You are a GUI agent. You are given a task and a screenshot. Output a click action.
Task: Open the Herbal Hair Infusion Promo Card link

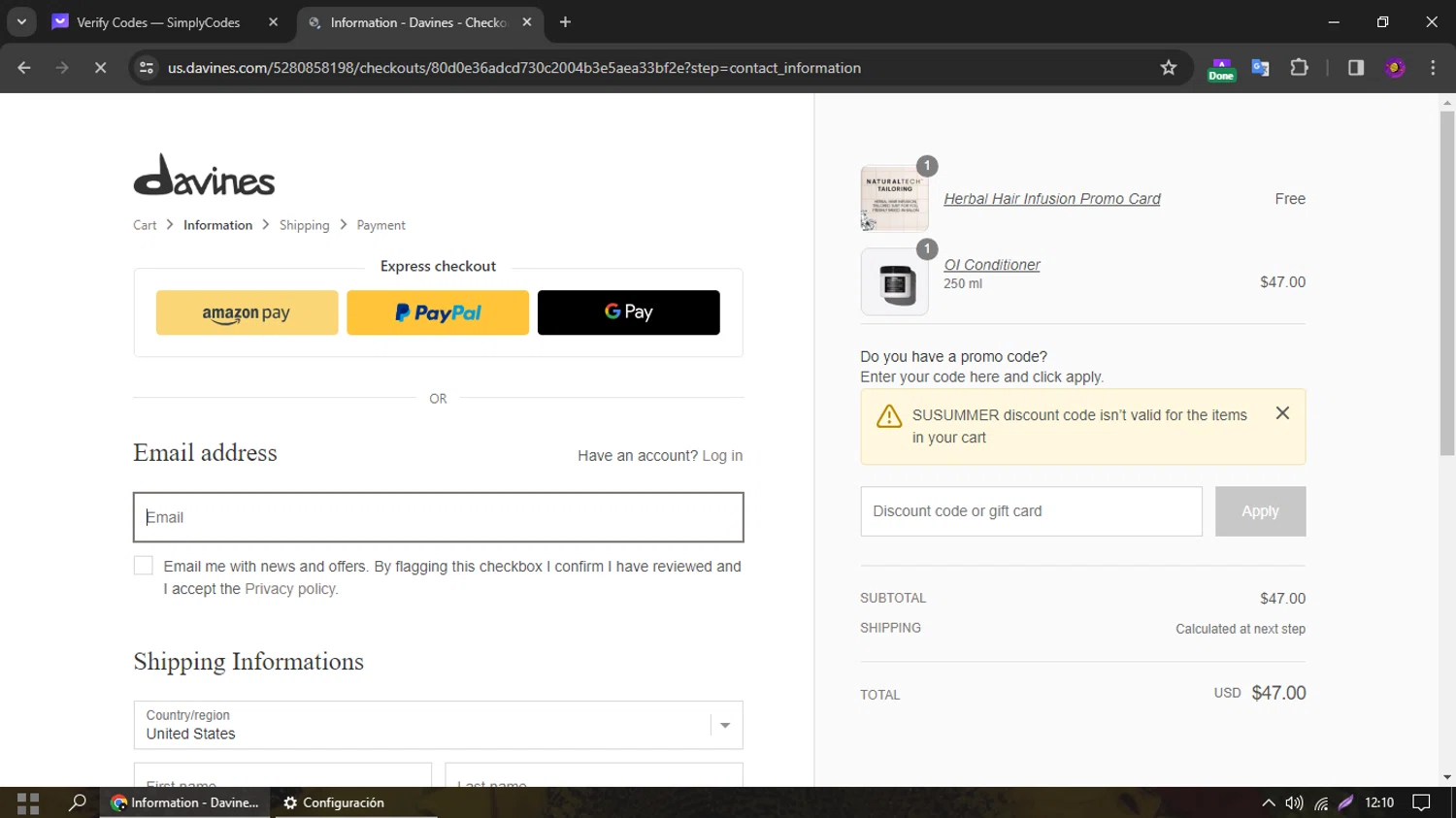pos(1052,199)
